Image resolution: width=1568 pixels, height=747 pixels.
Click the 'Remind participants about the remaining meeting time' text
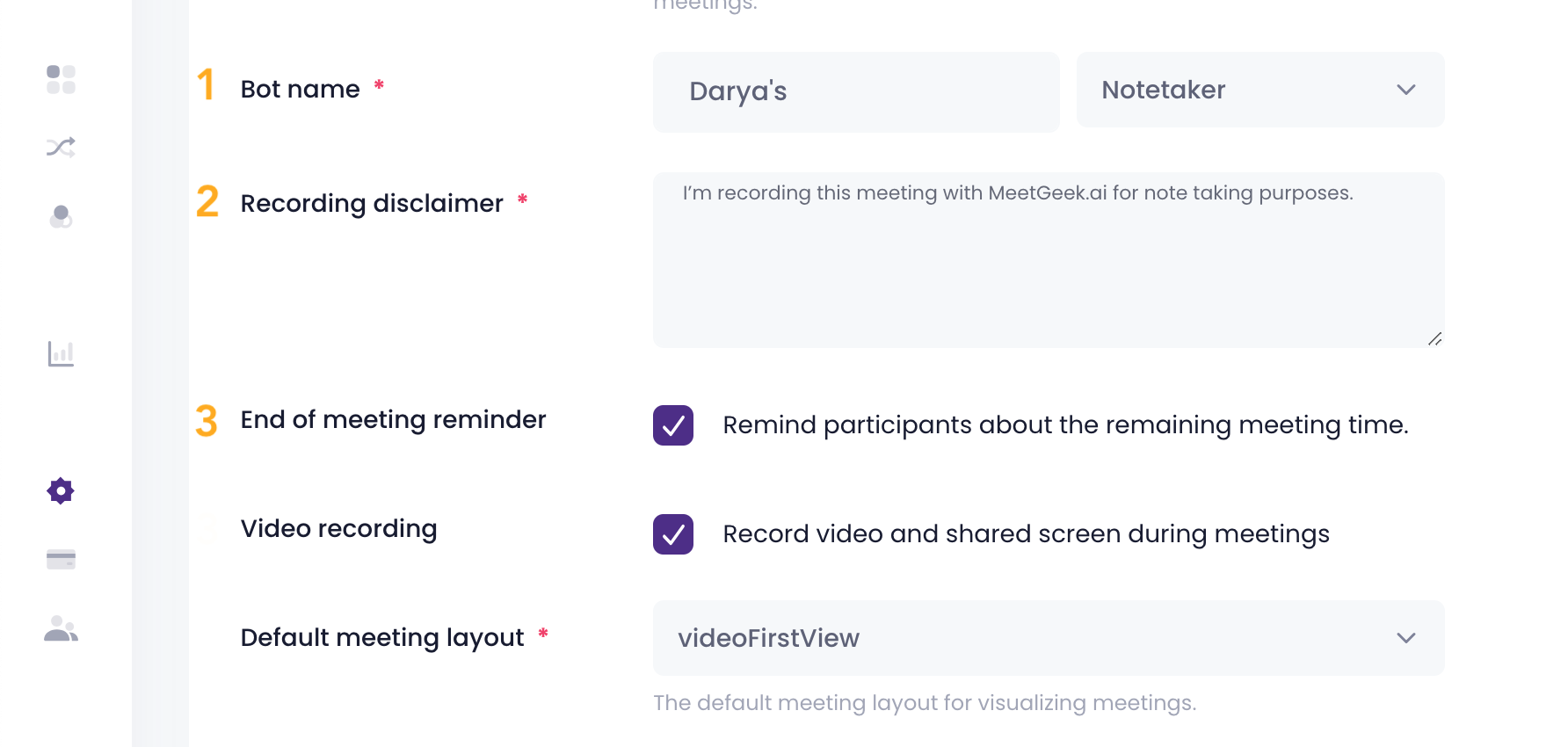click(1065, 425)
